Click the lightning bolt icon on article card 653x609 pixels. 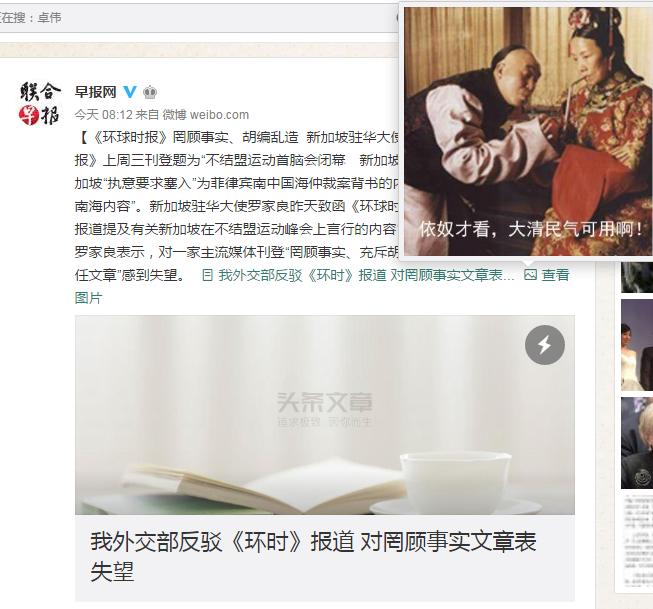[545, 345]
